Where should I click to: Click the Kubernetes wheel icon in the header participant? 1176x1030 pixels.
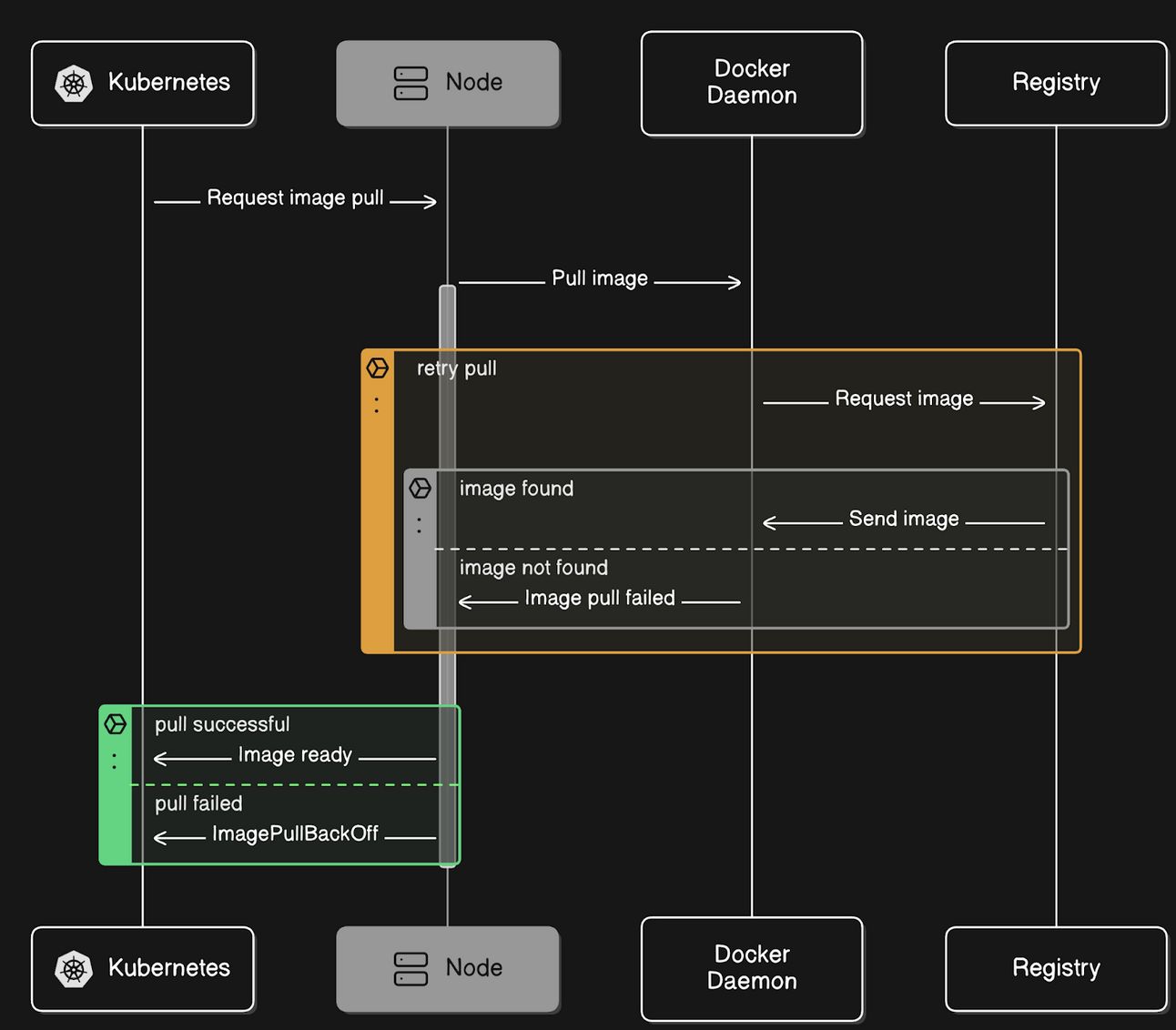(74, 84)
